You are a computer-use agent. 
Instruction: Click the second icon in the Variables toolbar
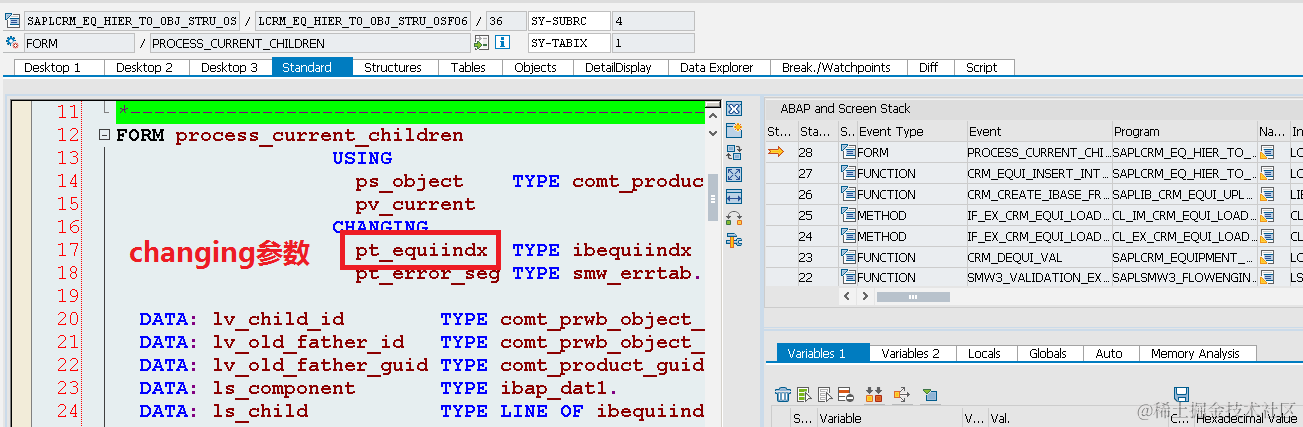tap(804, 395)
